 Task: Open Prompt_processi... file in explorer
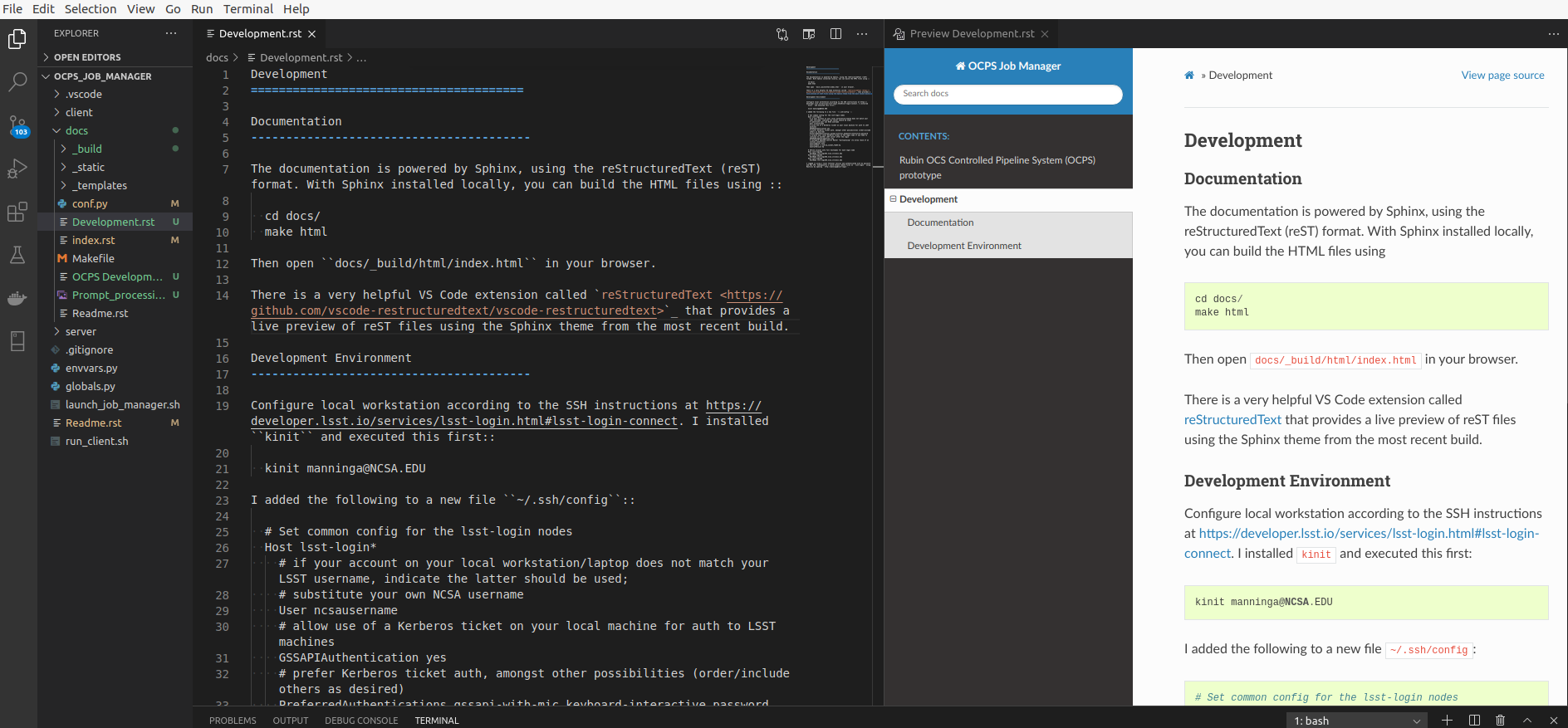pos(115,295)
